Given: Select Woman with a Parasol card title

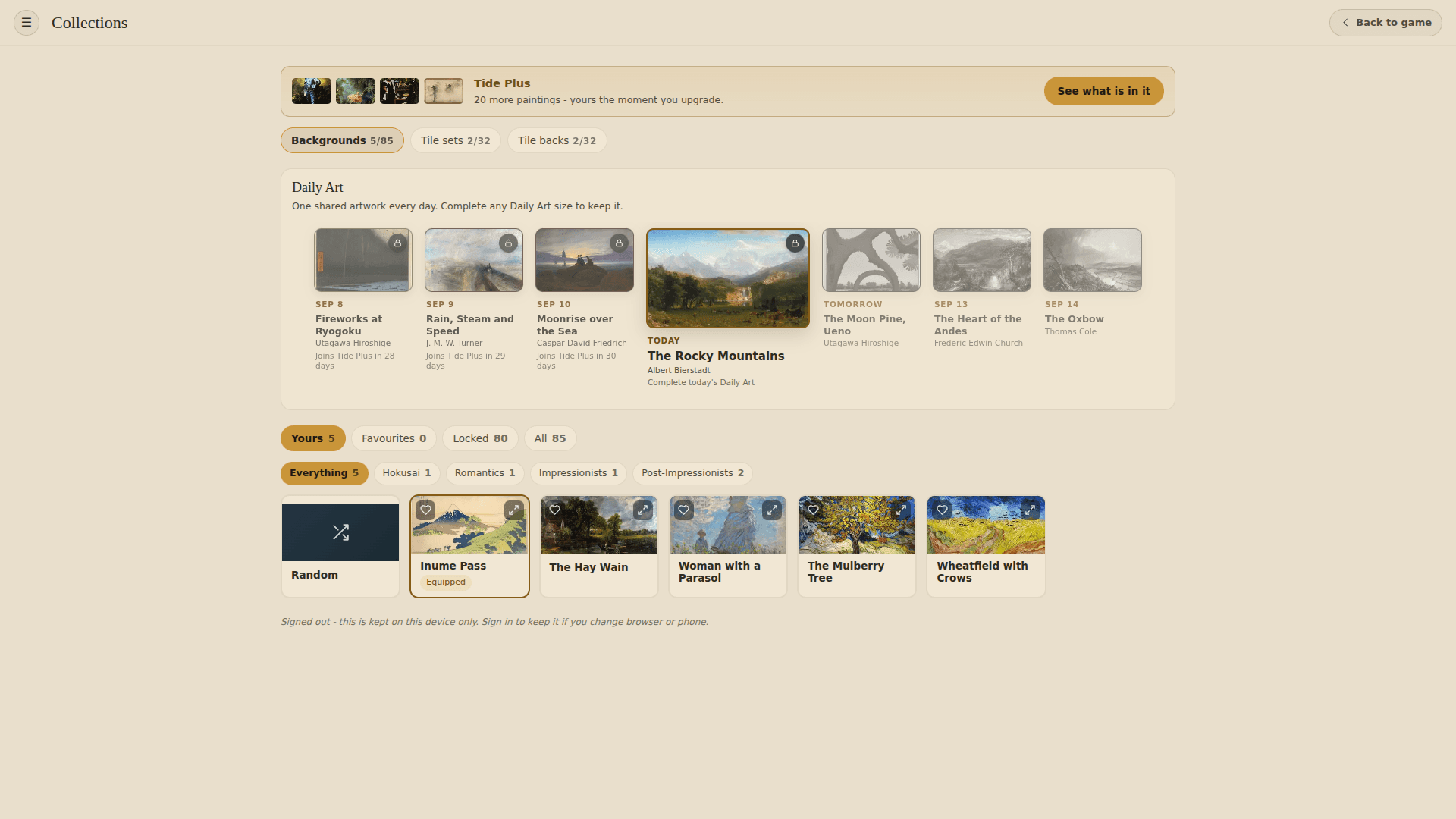Looking at the screenshot, I should click(x=719, y=572).
